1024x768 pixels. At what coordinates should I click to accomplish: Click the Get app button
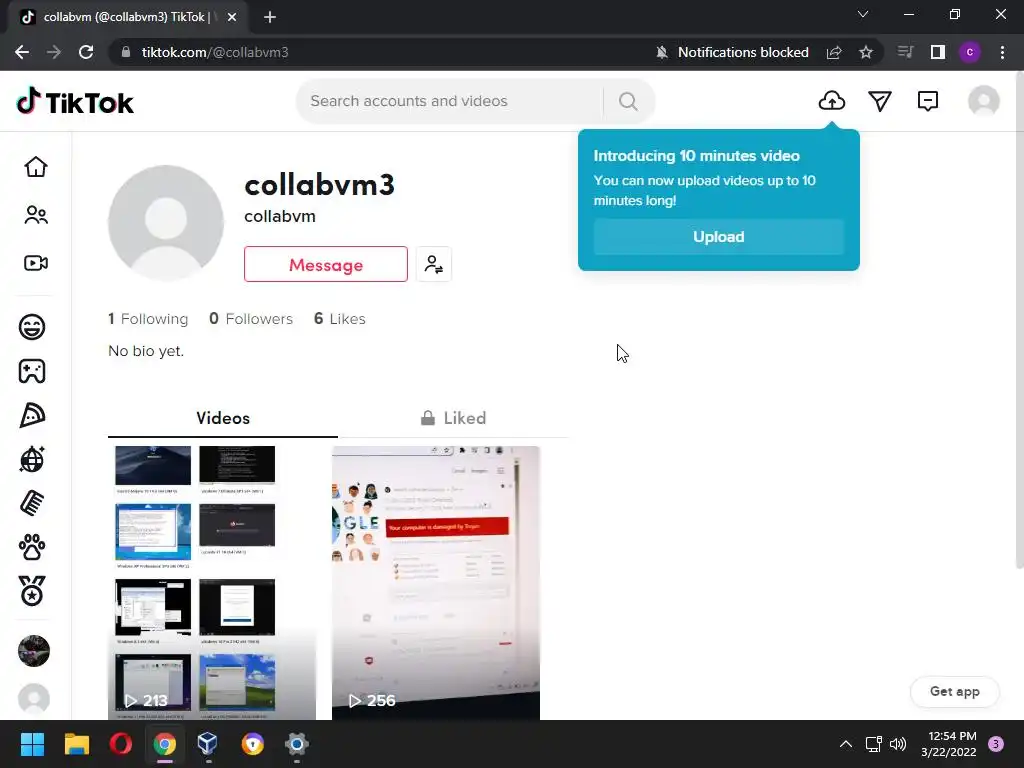[x=954, y=692]
